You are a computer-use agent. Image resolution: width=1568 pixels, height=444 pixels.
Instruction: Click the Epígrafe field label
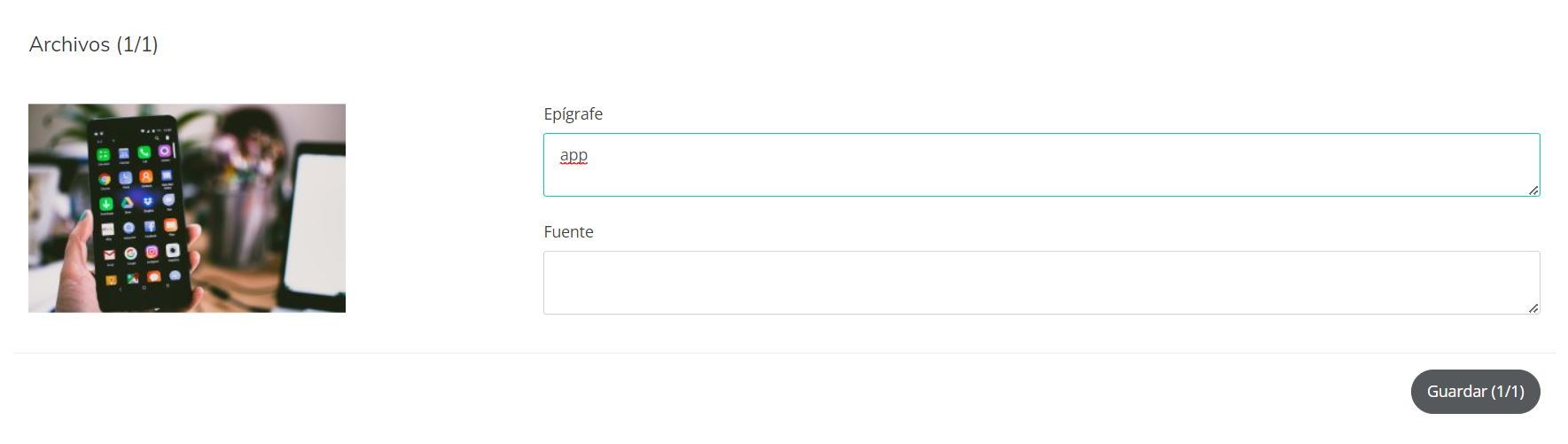click(x=573, y=114)
